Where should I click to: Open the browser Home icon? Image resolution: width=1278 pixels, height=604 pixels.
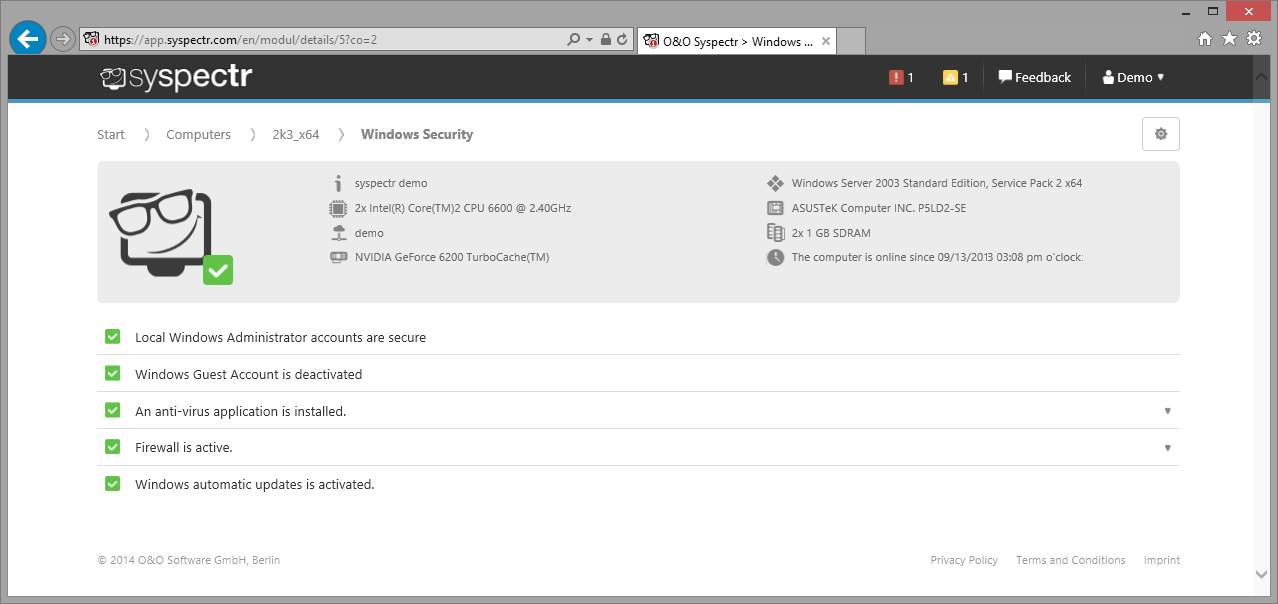click(1205, 39)
